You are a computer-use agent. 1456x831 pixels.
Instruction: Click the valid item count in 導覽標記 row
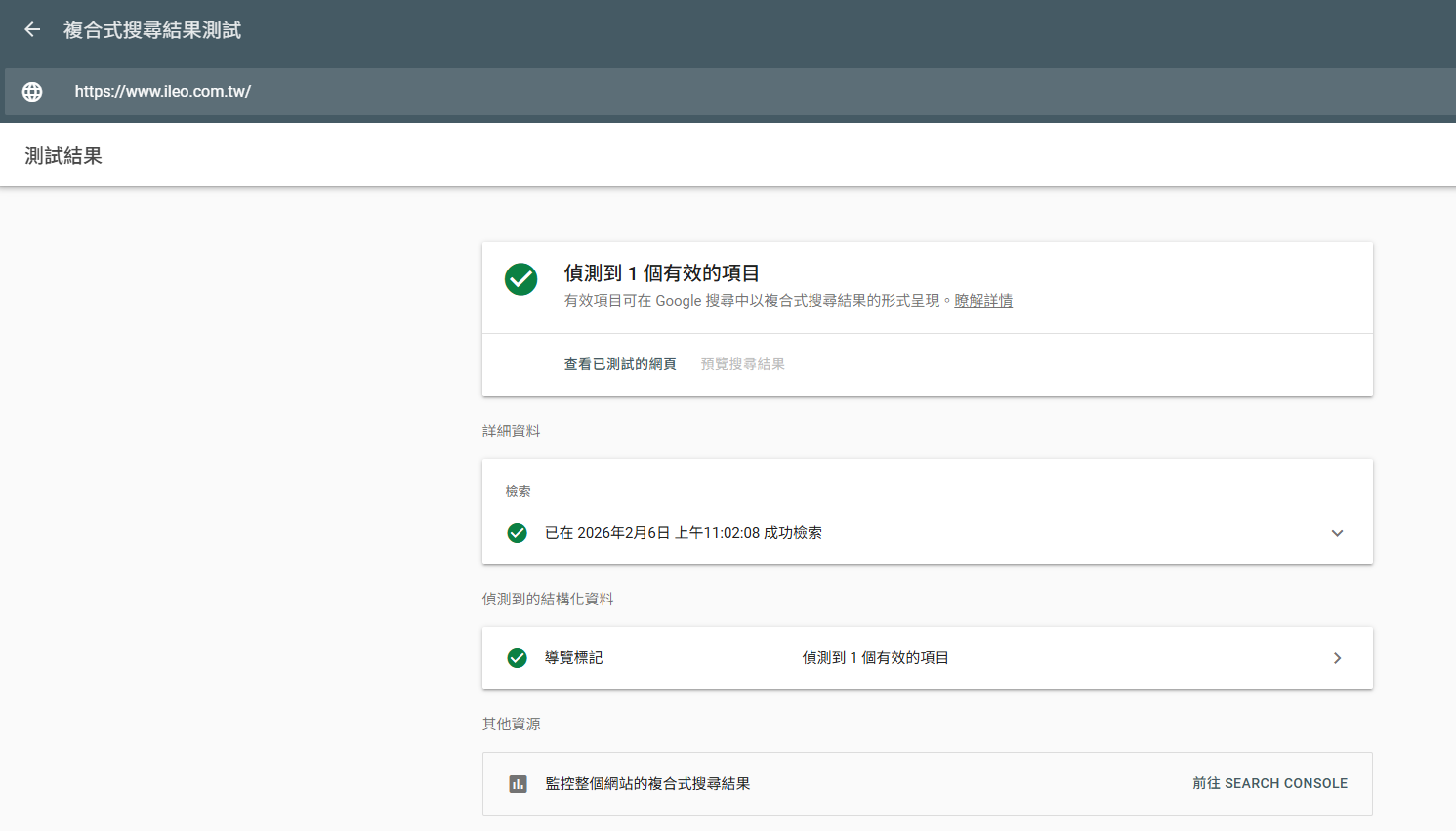click(875, 658)
